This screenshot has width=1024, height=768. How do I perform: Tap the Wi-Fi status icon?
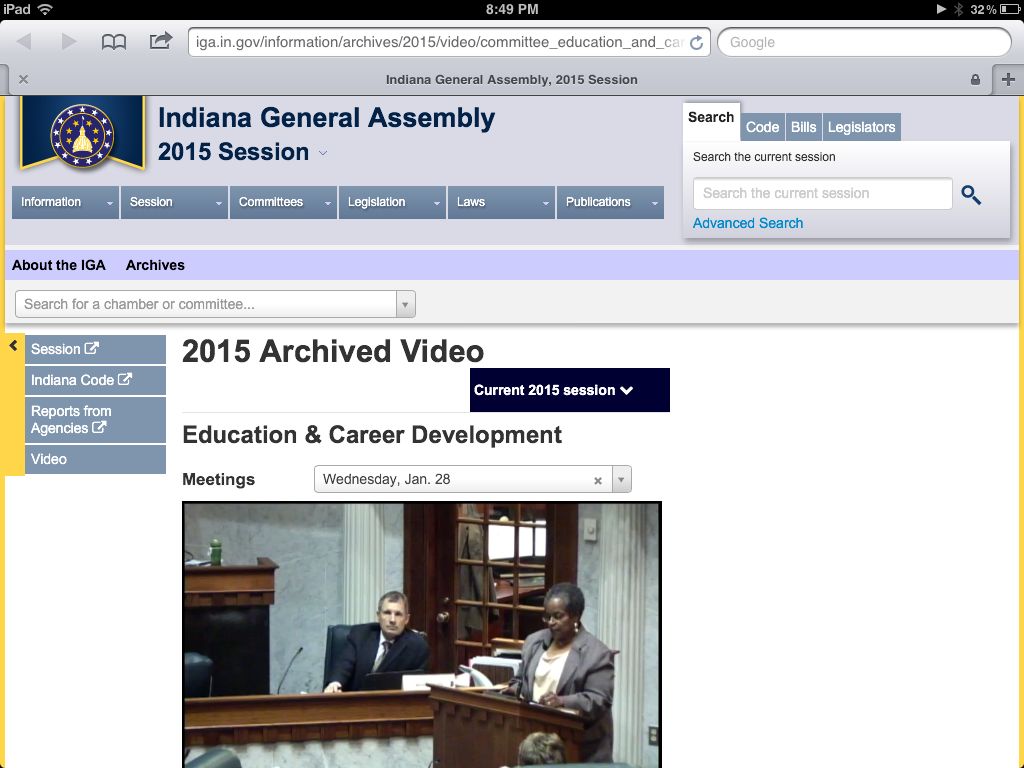click(x=45, y=9)
